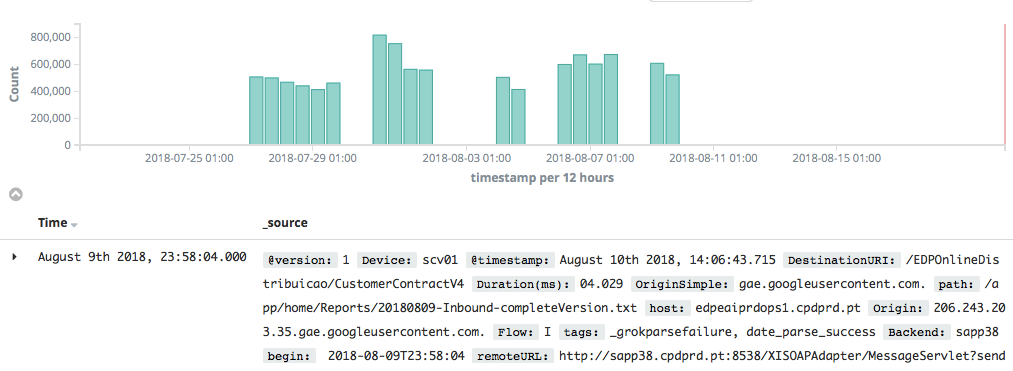
Task: Click the last histogram bar before 2018-08-11
Action: [673, 110]
